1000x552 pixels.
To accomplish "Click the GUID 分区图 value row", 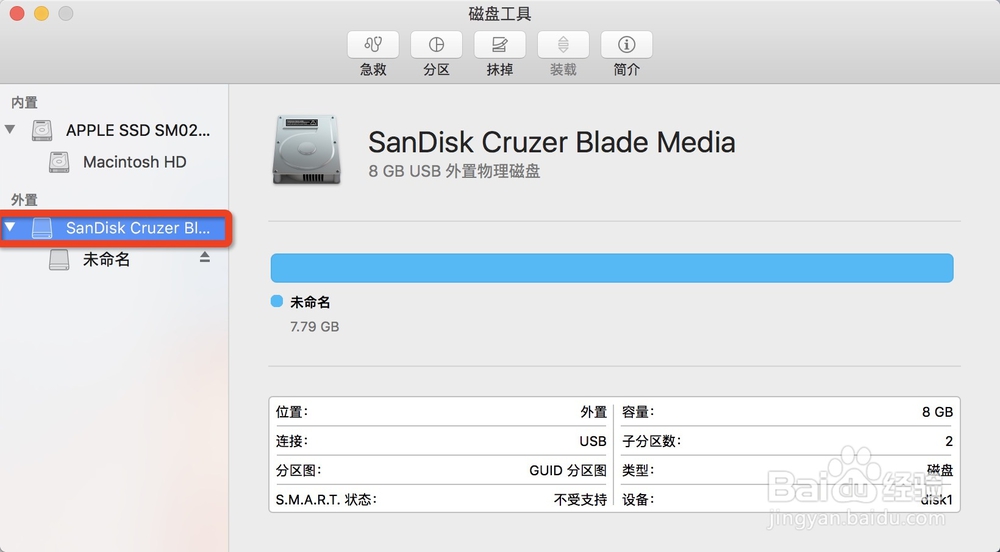I will click(x=441, y=470).
